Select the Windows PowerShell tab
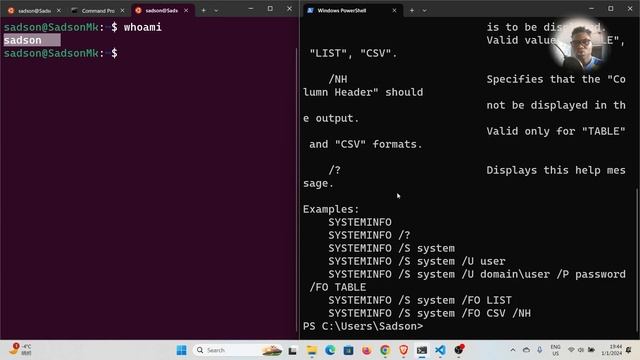Screen dimensions: 640x360 [352, 11]
